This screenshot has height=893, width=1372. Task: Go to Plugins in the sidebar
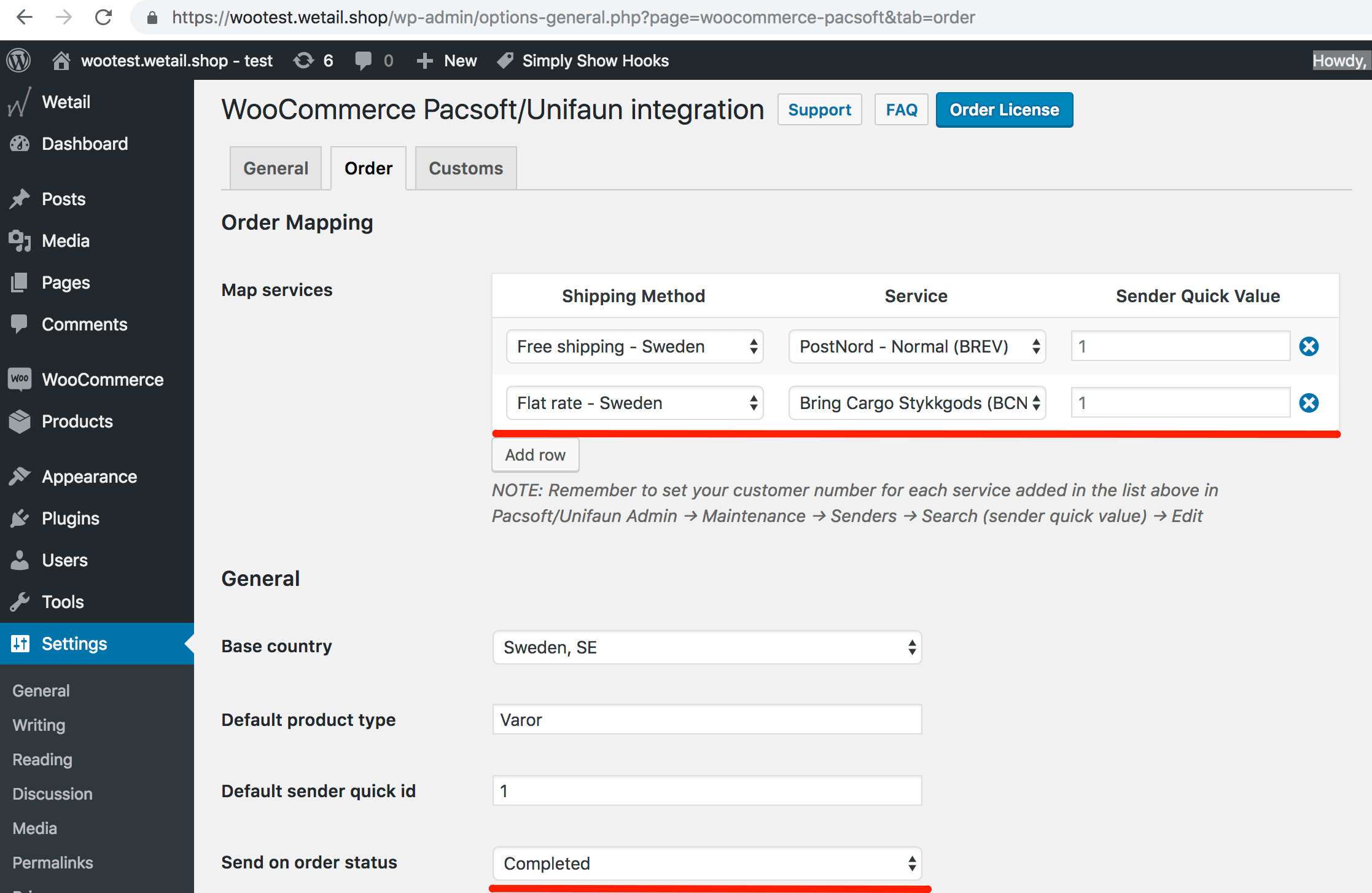tap(70, 518)
